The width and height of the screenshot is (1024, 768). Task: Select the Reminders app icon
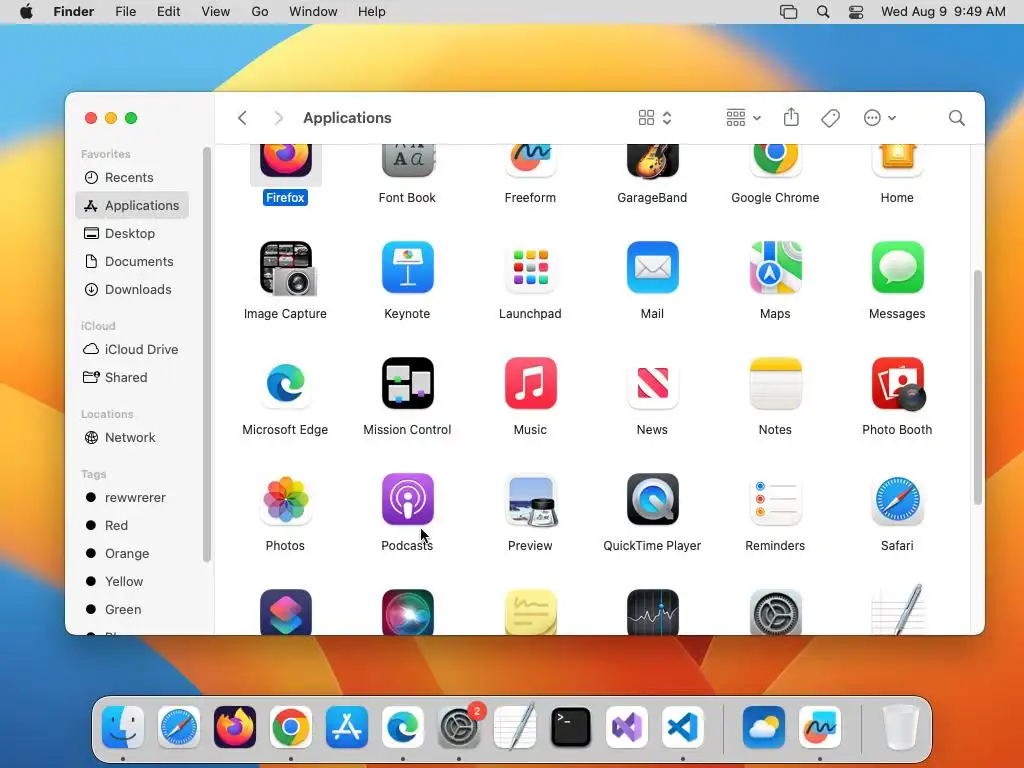[x=775, y=500]
